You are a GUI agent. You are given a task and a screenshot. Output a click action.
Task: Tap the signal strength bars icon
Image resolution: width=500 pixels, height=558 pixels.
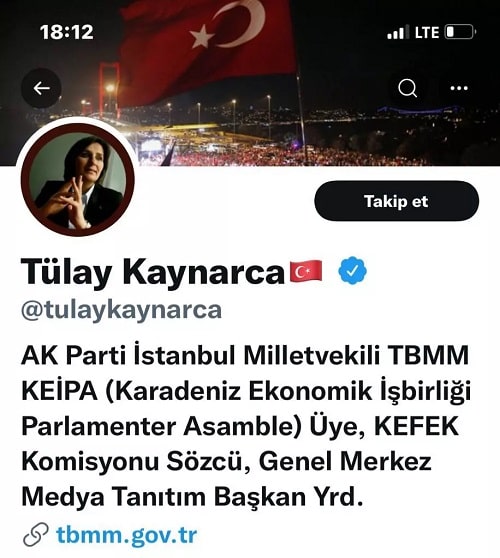click(398, 32)
